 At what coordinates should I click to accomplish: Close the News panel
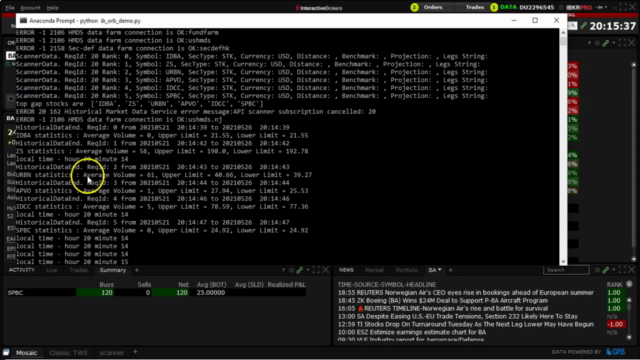(x=632, y=270)
